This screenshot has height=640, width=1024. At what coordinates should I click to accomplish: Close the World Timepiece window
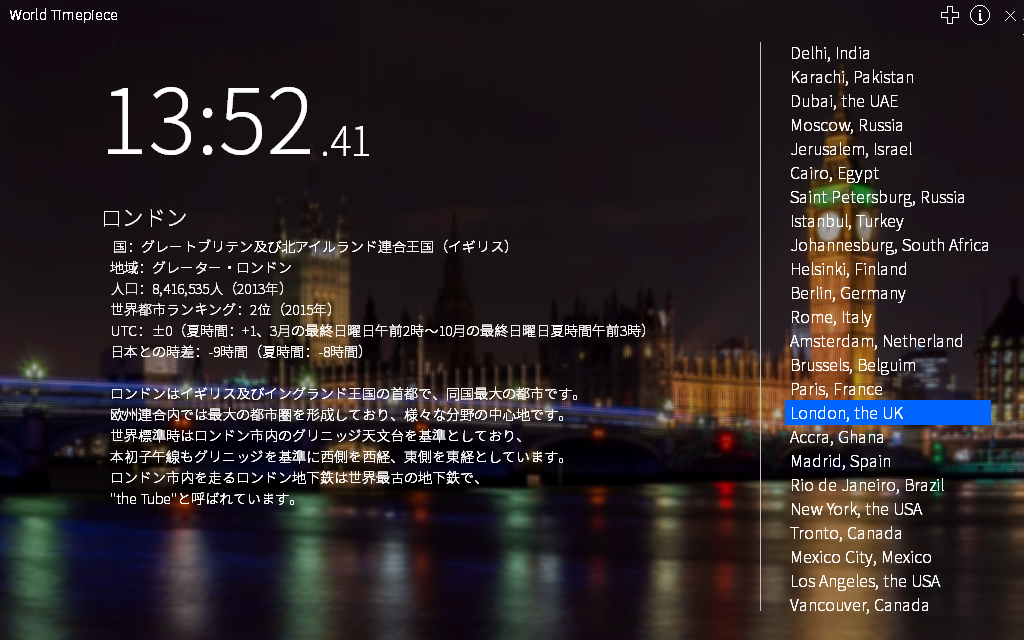1010,15
